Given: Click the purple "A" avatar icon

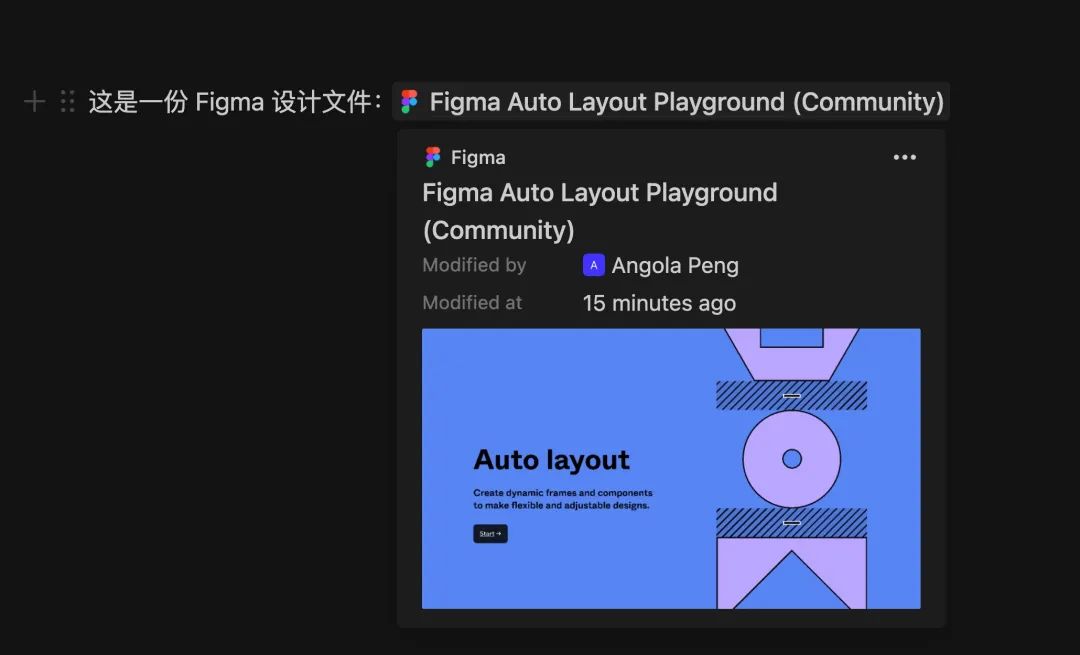Looking at the screenshot, I should tap(594, 265).
